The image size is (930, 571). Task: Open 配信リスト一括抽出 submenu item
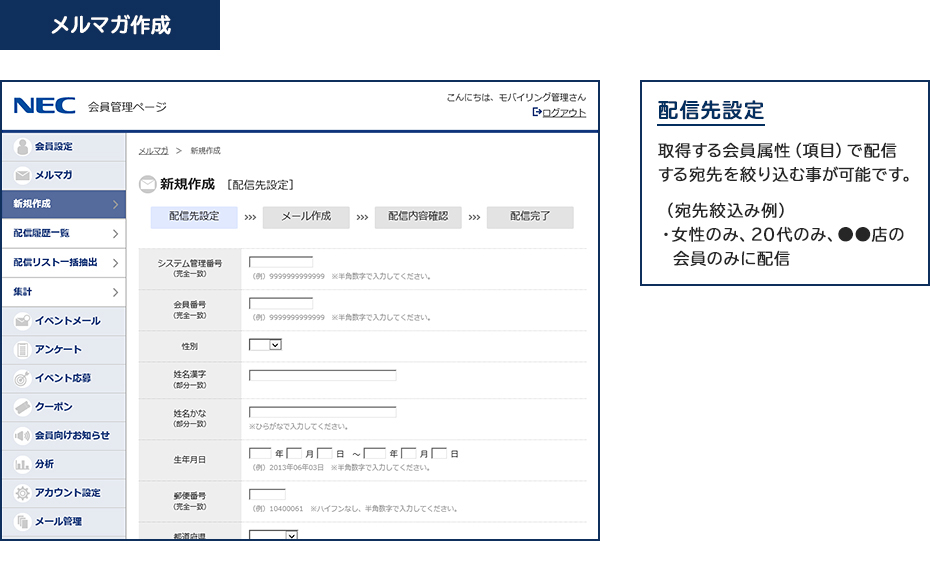[63, 262]
